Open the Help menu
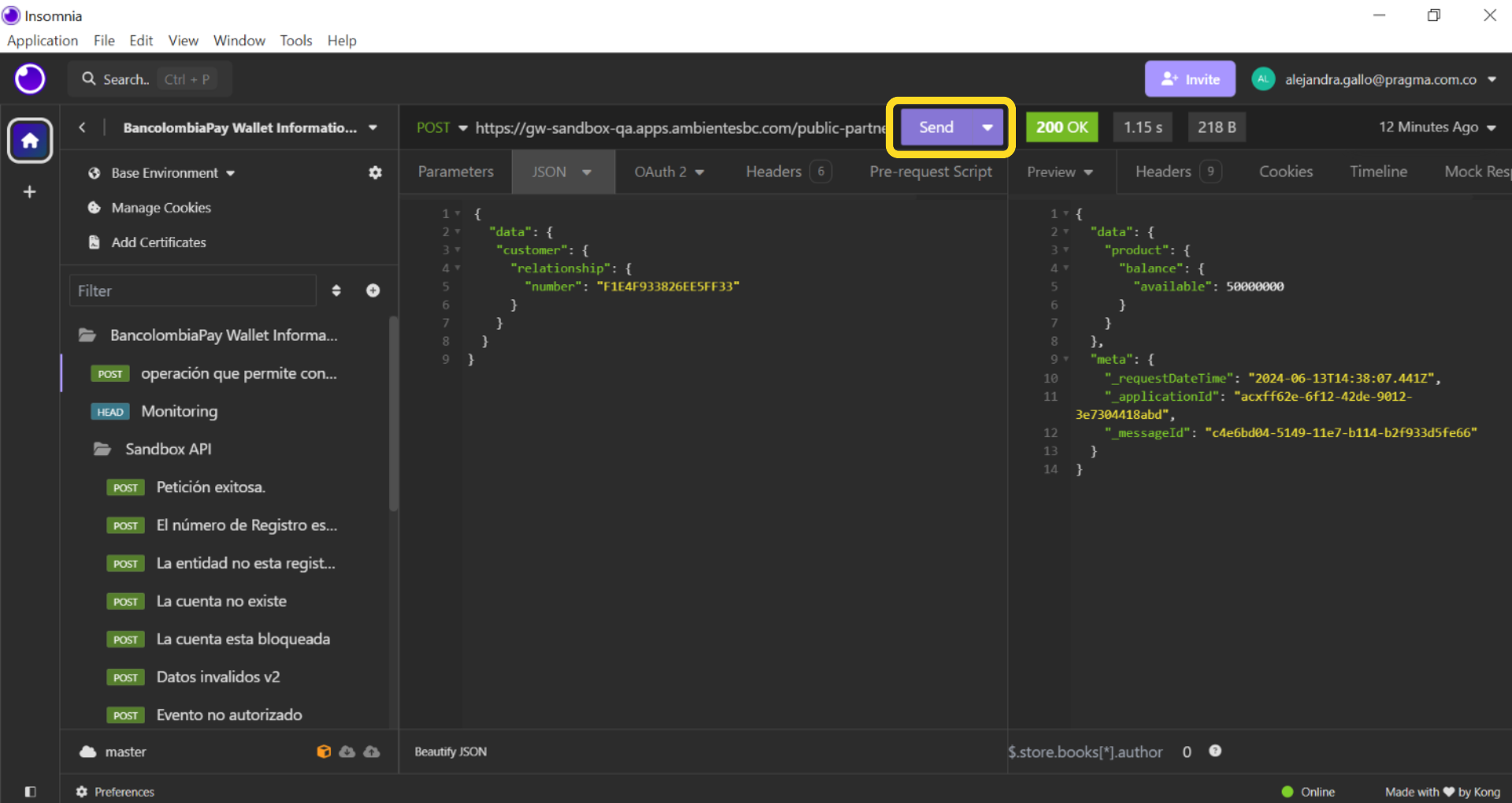1512x803 pixels. (342, 40)
